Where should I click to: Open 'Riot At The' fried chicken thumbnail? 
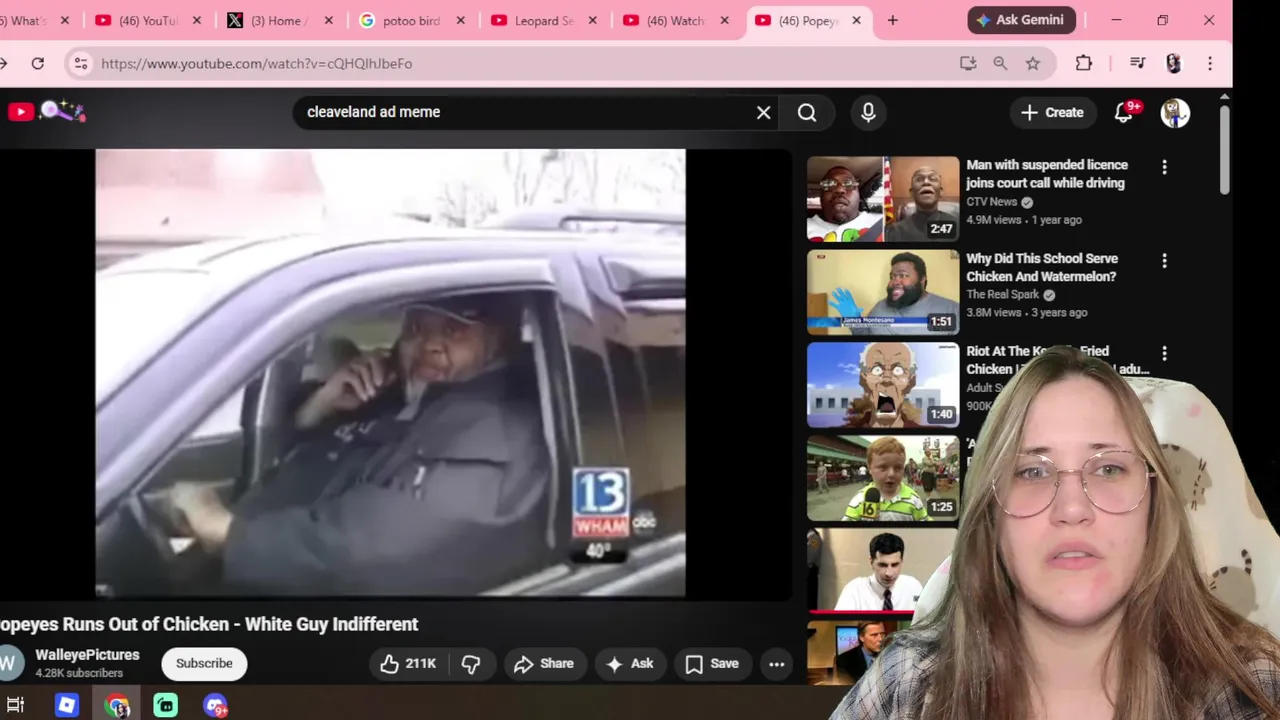click(x=883, y=384)
